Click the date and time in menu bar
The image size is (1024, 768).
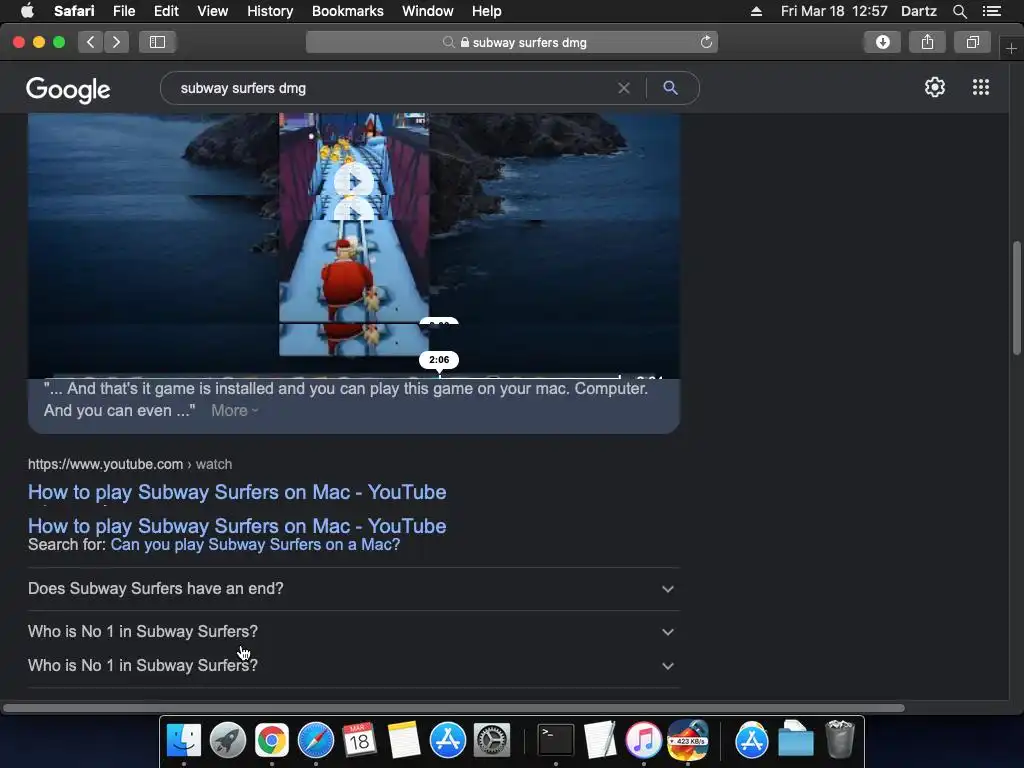(x=834, y=11)
